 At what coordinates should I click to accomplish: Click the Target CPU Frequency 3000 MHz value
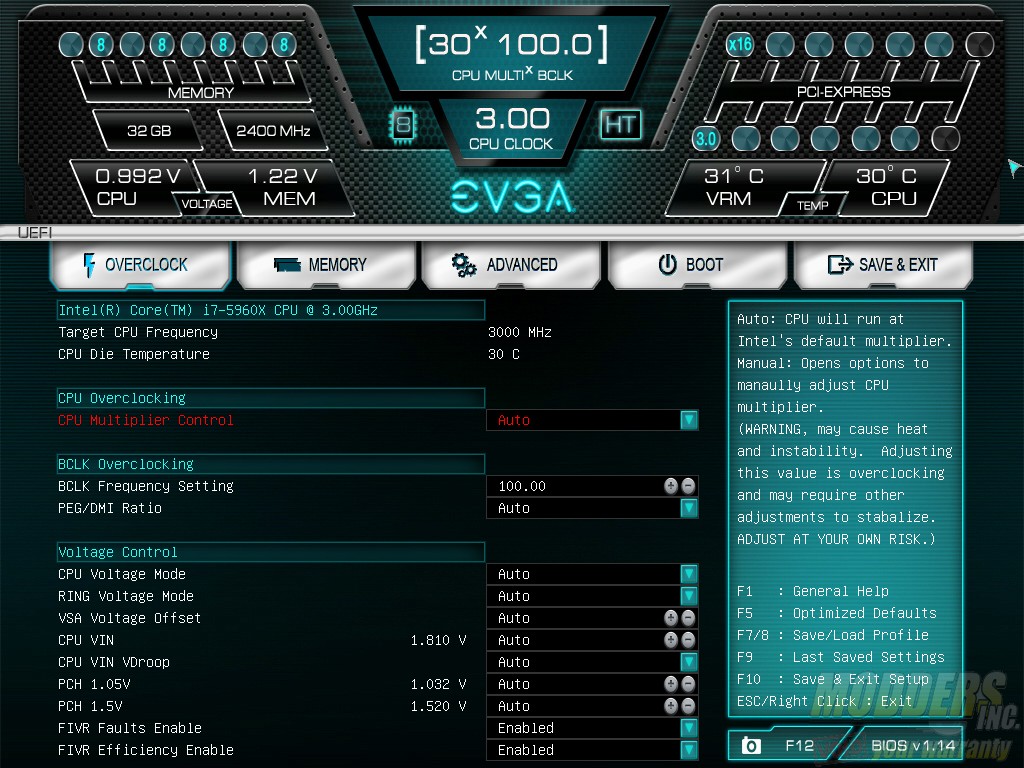pos(520,332)
